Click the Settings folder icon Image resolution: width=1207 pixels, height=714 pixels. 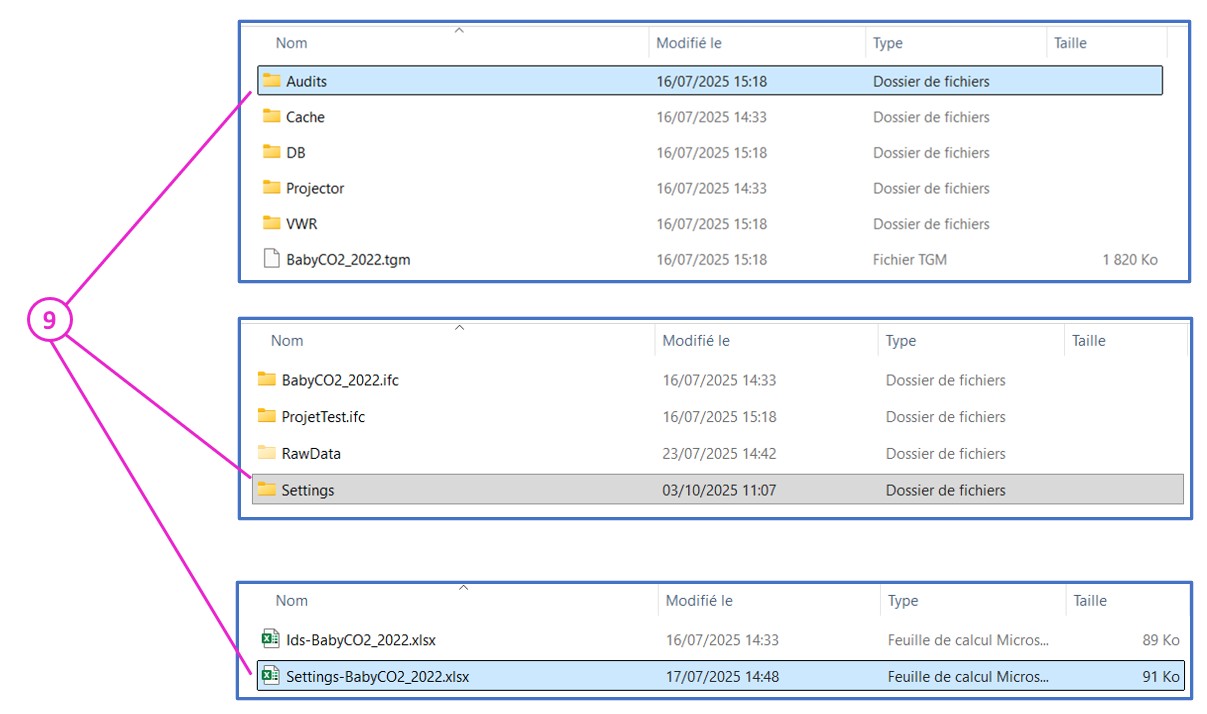click(266, 490)
